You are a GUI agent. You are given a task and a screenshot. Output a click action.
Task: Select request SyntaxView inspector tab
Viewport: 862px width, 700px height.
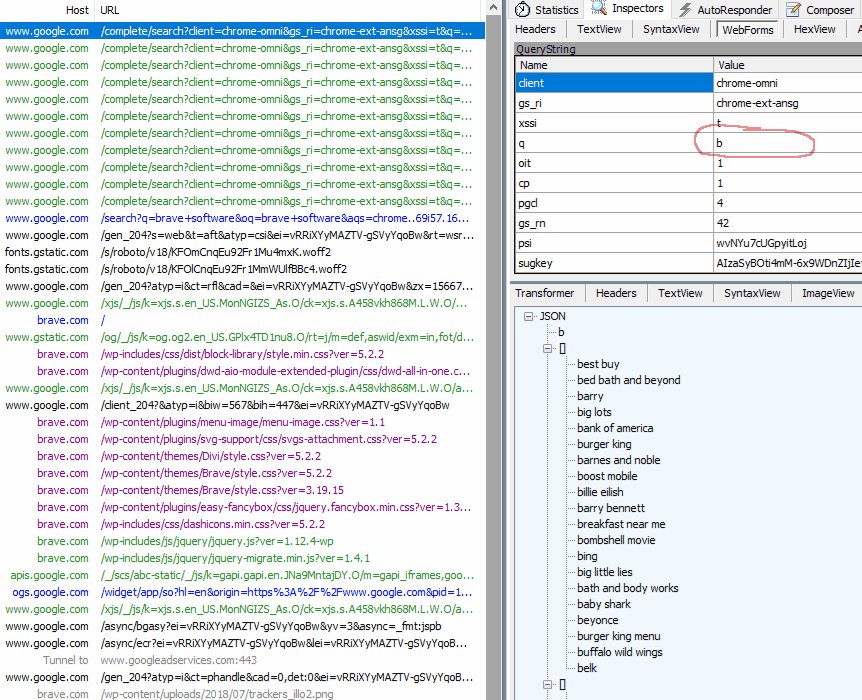tap(671, 29)
